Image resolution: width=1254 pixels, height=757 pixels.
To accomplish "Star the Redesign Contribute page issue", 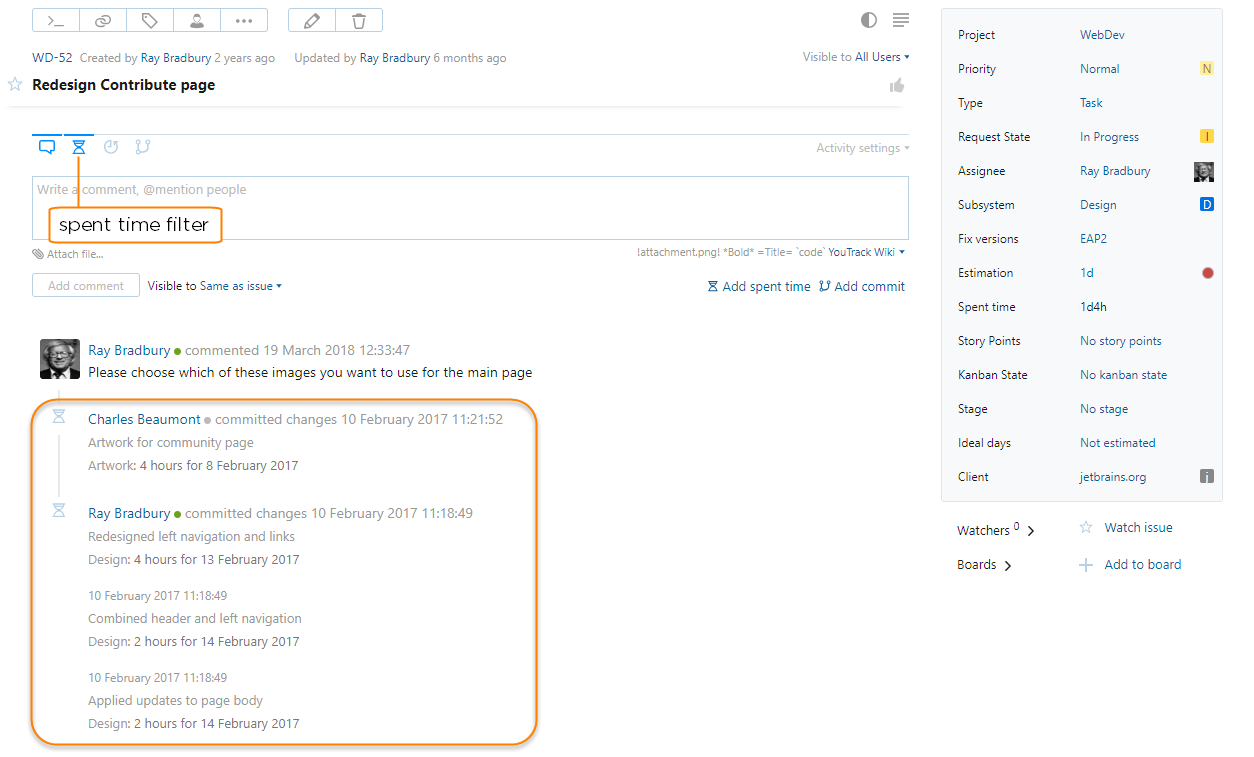I will 15,85.
